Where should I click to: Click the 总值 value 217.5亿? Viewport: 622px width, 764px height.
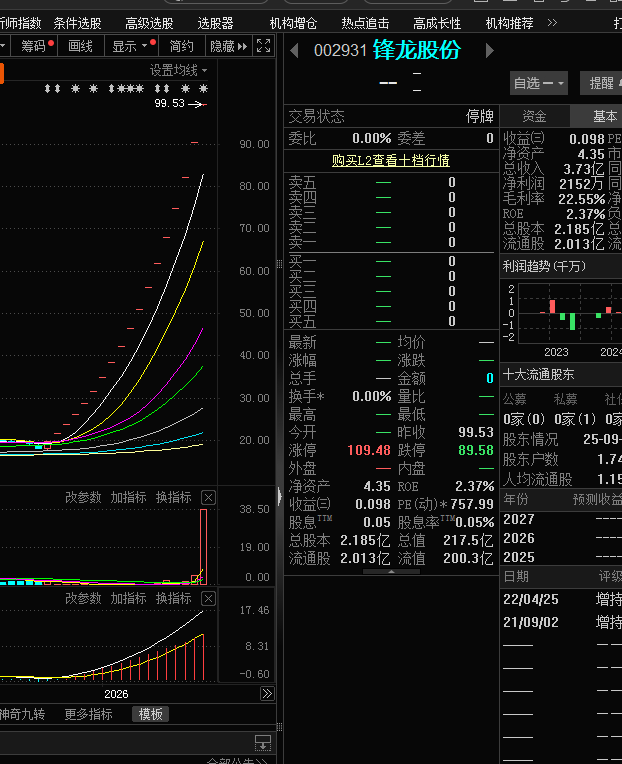click(469, 540)
